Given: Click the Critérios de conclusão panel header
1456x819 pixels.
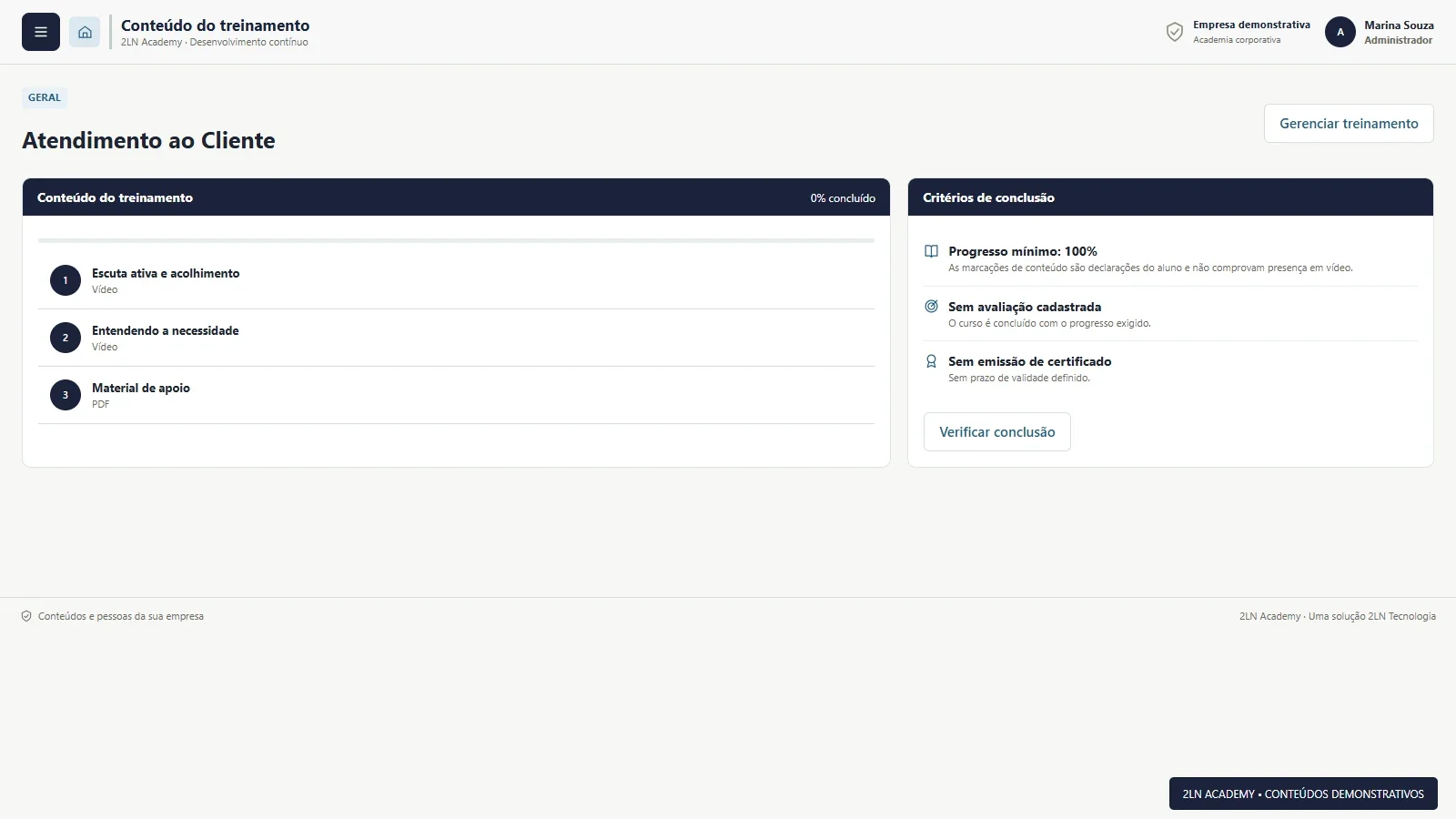Looking at the screenshot, I should coord(1170,197).
